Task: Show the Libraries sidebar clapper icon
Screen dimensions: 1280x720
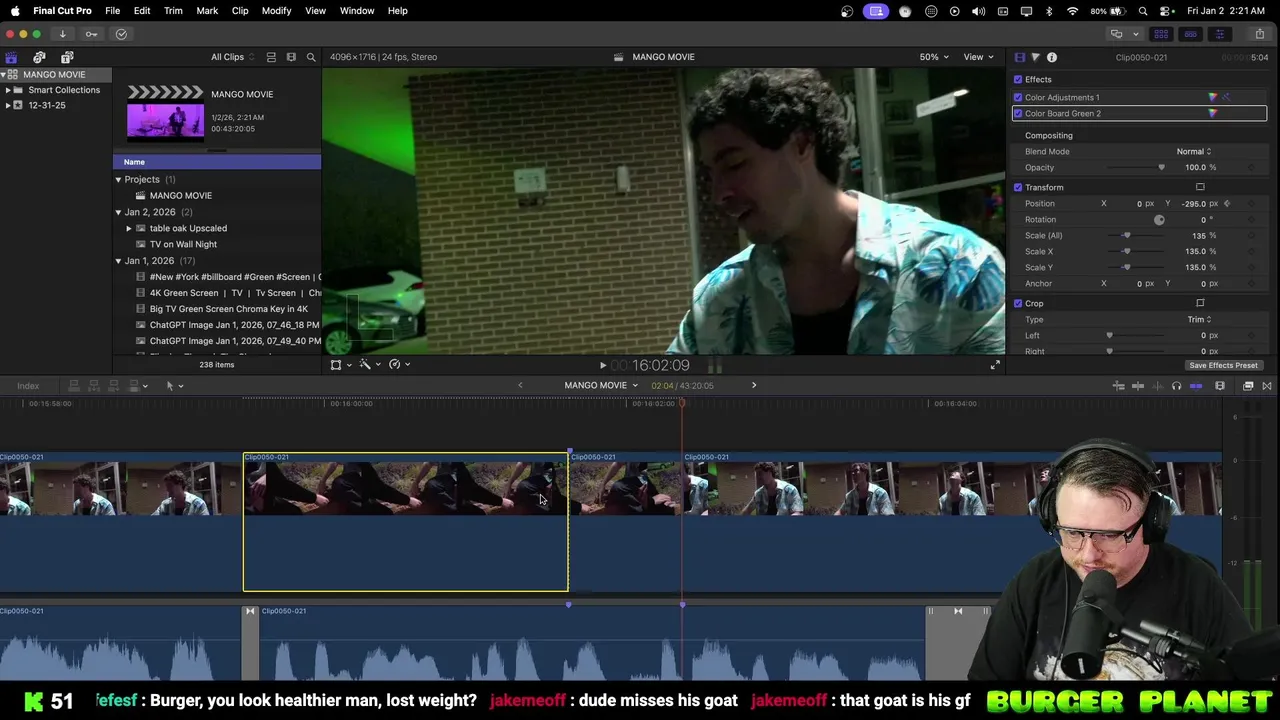Action: click(11, 57)
